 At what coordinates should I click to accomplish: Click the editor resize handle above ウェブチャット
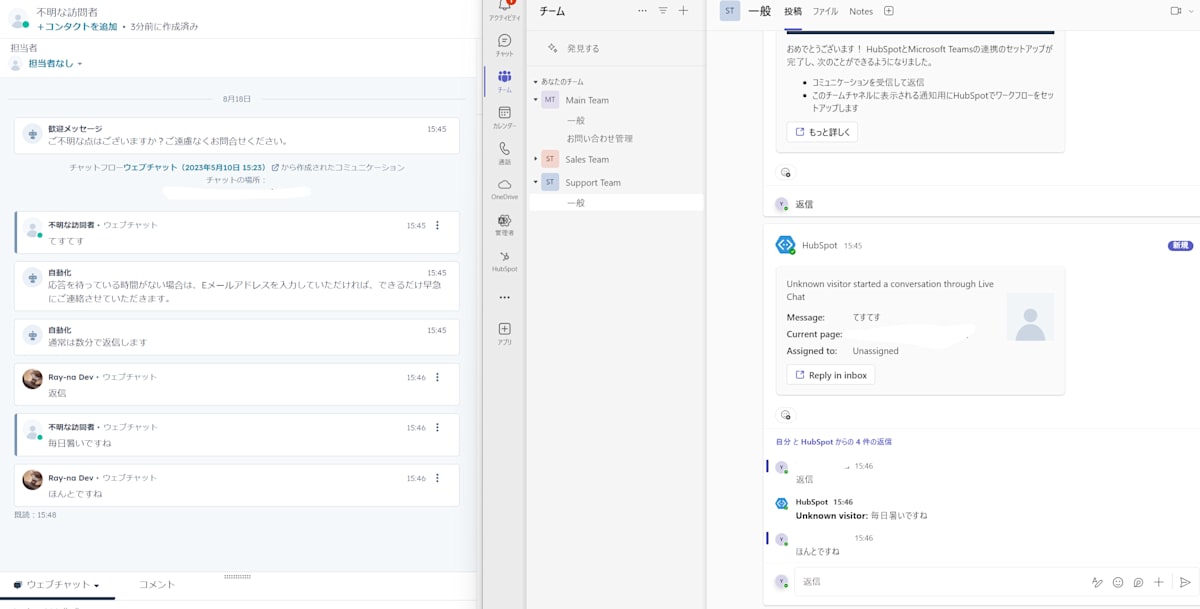pos(237,576)
